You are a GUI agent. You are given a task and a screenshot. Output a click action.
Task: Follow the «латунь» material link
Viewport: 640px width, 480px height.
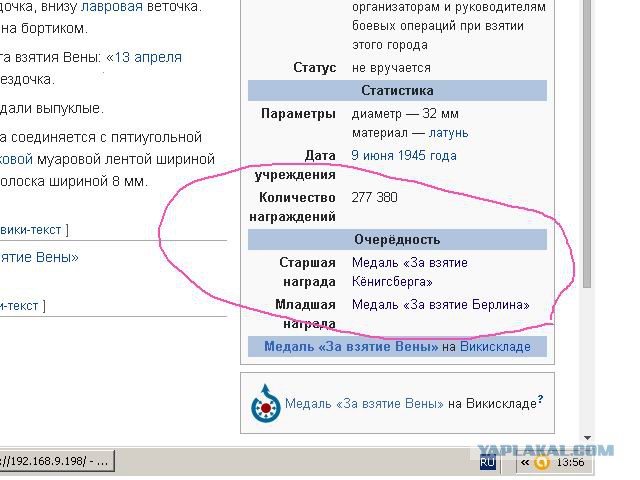(448, 133)
